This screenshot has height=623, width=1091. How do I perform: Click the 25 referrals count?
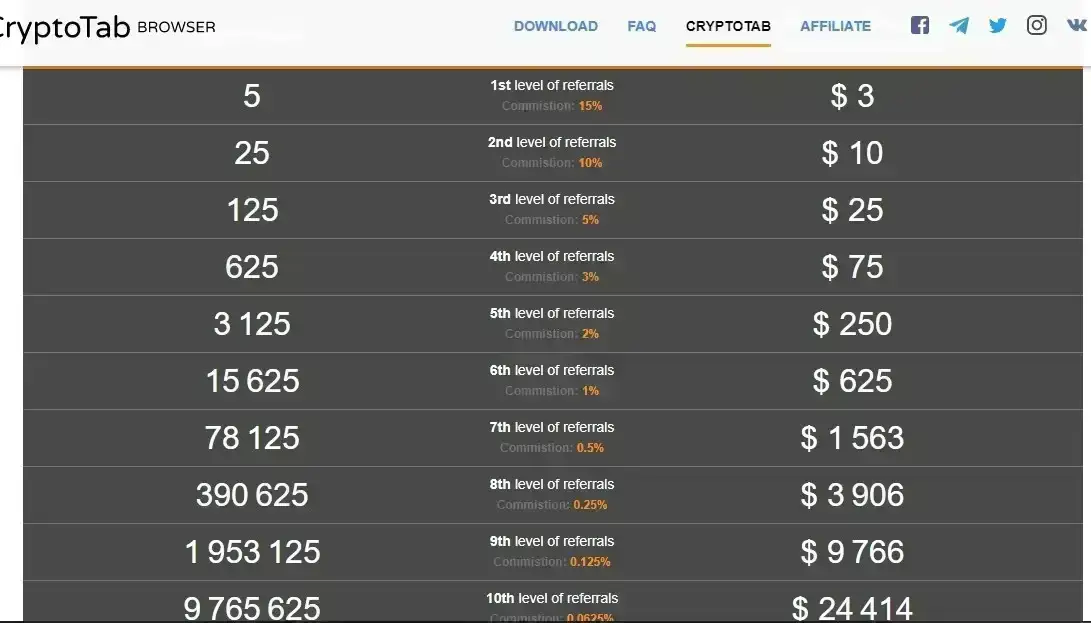252,153
